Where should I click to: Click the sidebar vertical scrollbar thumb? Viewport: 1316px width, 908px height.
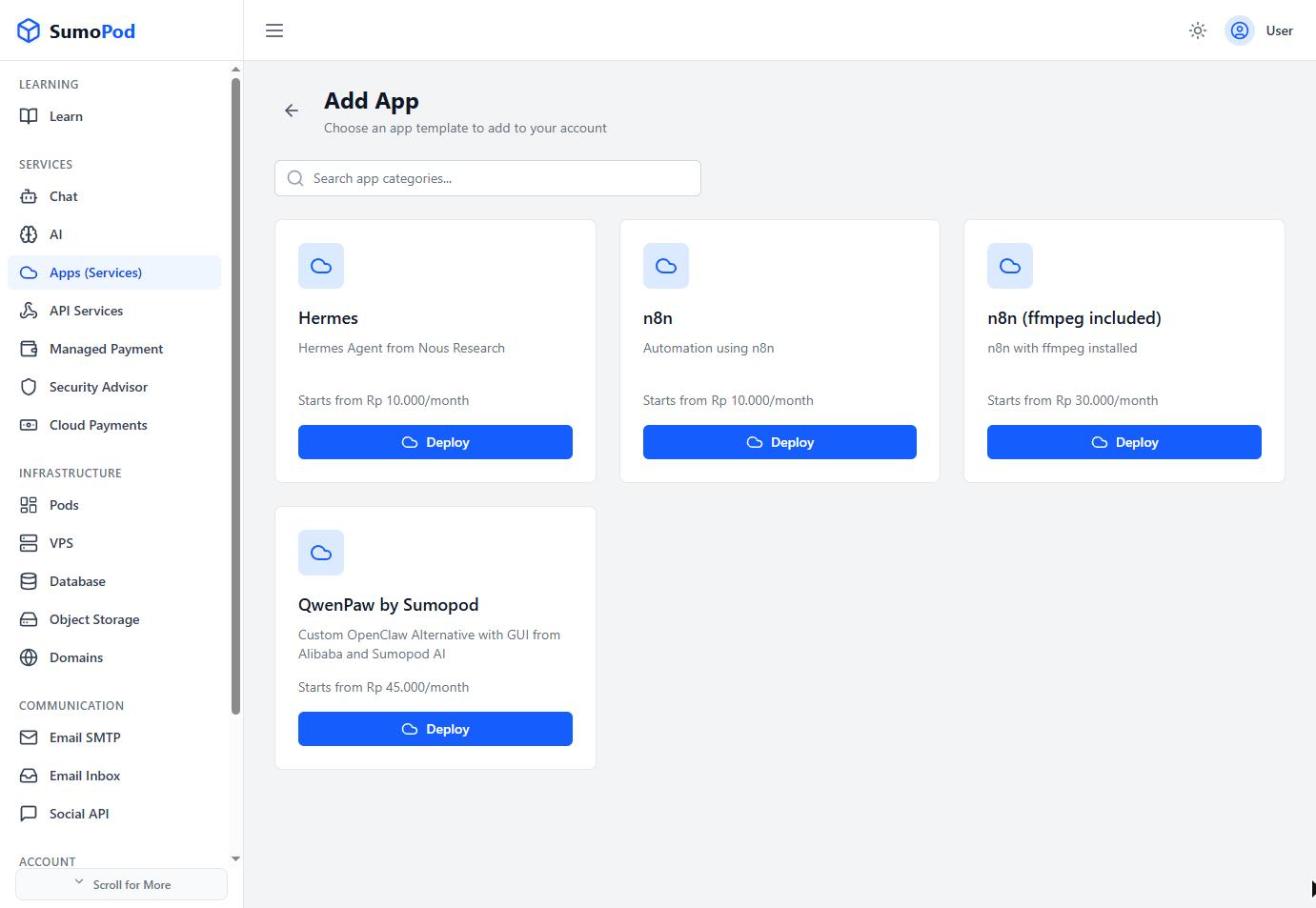point(236,395)
